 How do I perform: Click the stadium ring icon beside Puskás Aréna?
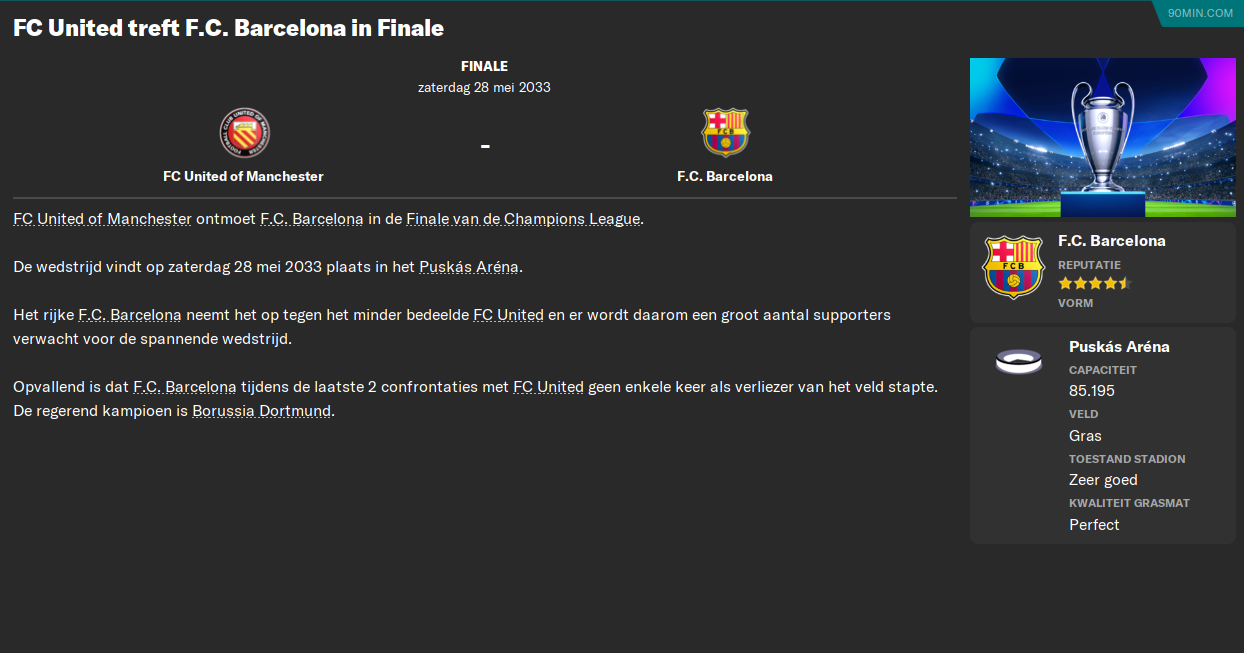[x=1019, y=362]
